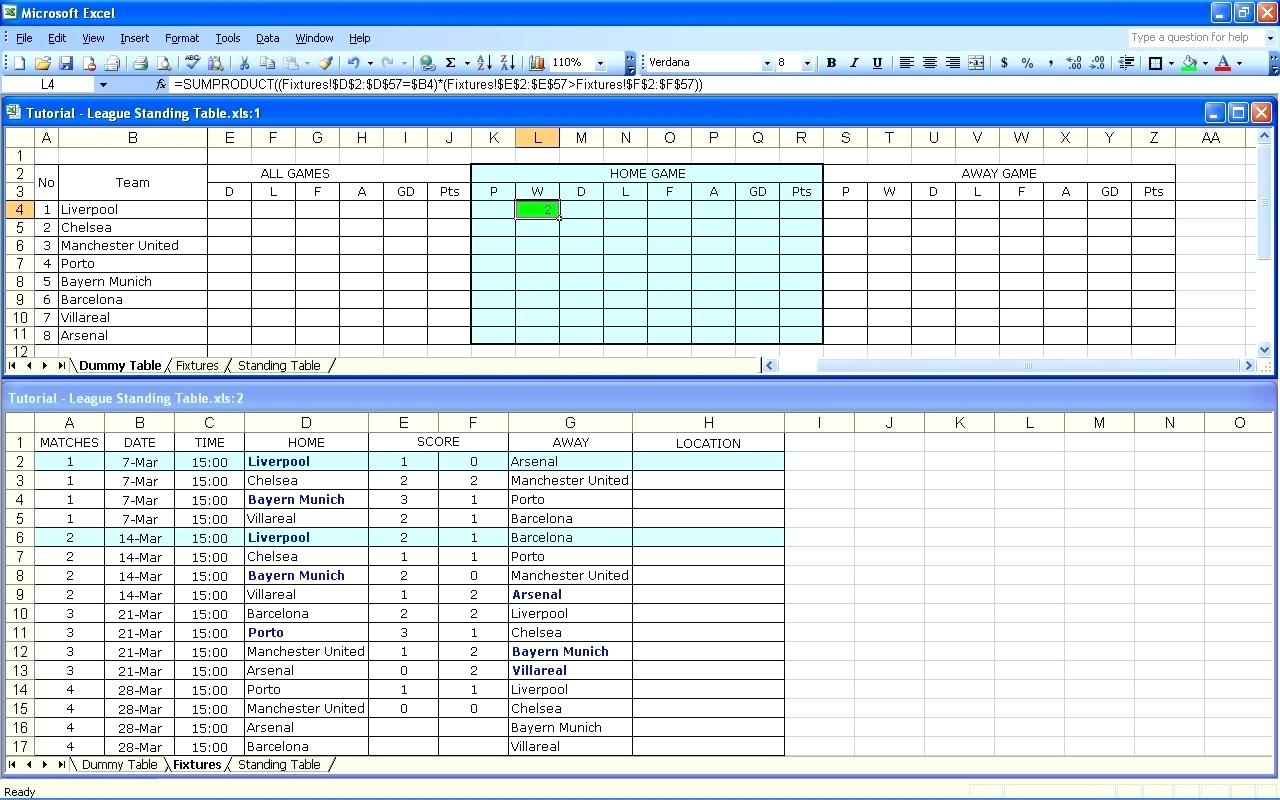Screen dimensions: 1280x800
Task: Expand the AutoSum functions arrow
Action: (466, 63)
